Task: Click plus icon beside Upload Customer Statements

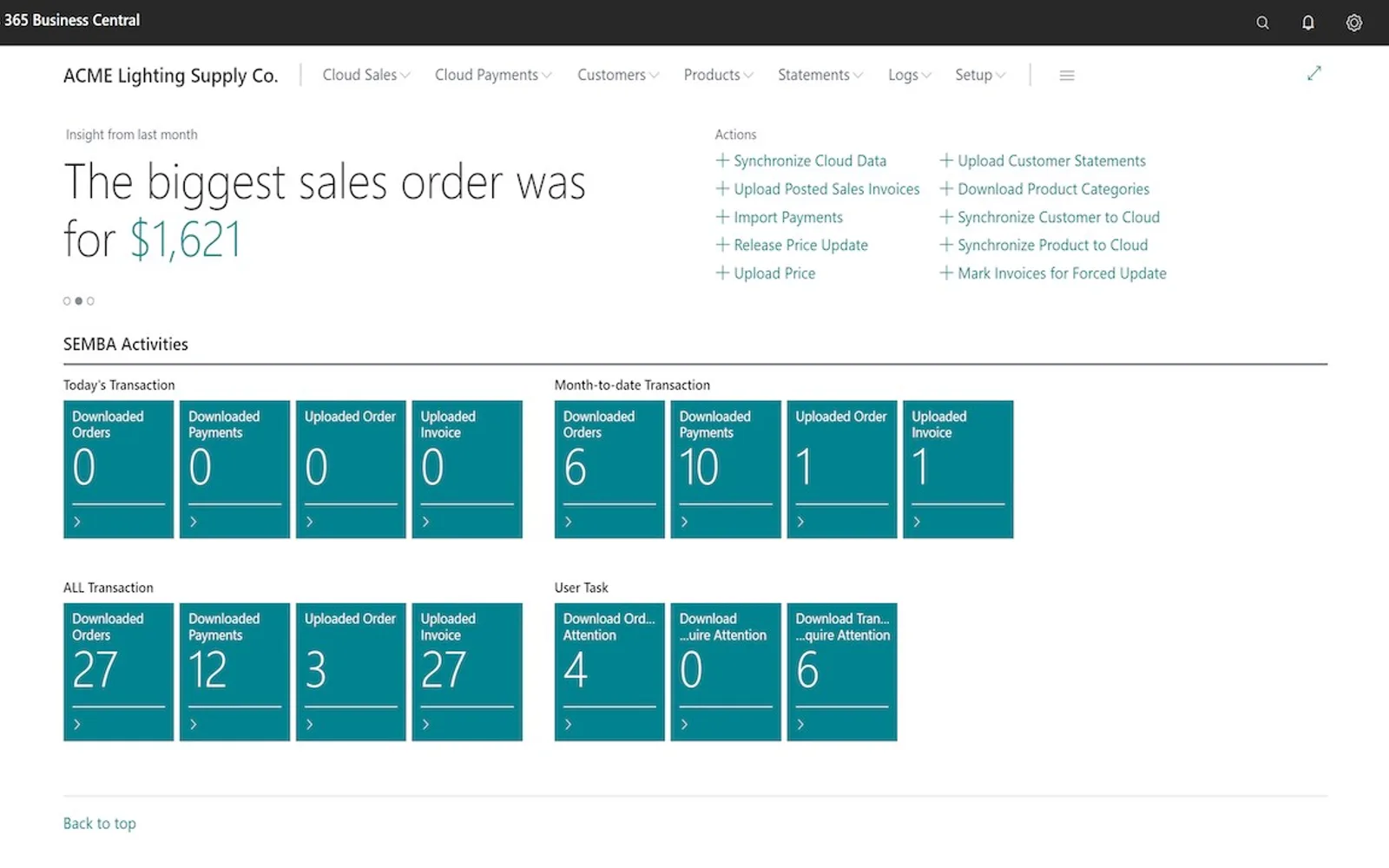Action: (x=946, y=161)
